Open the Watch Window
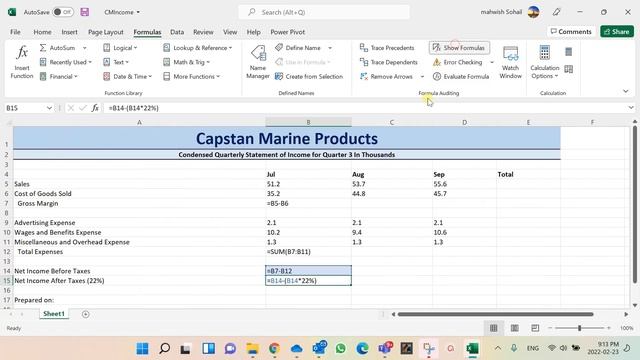 point(510,62)
